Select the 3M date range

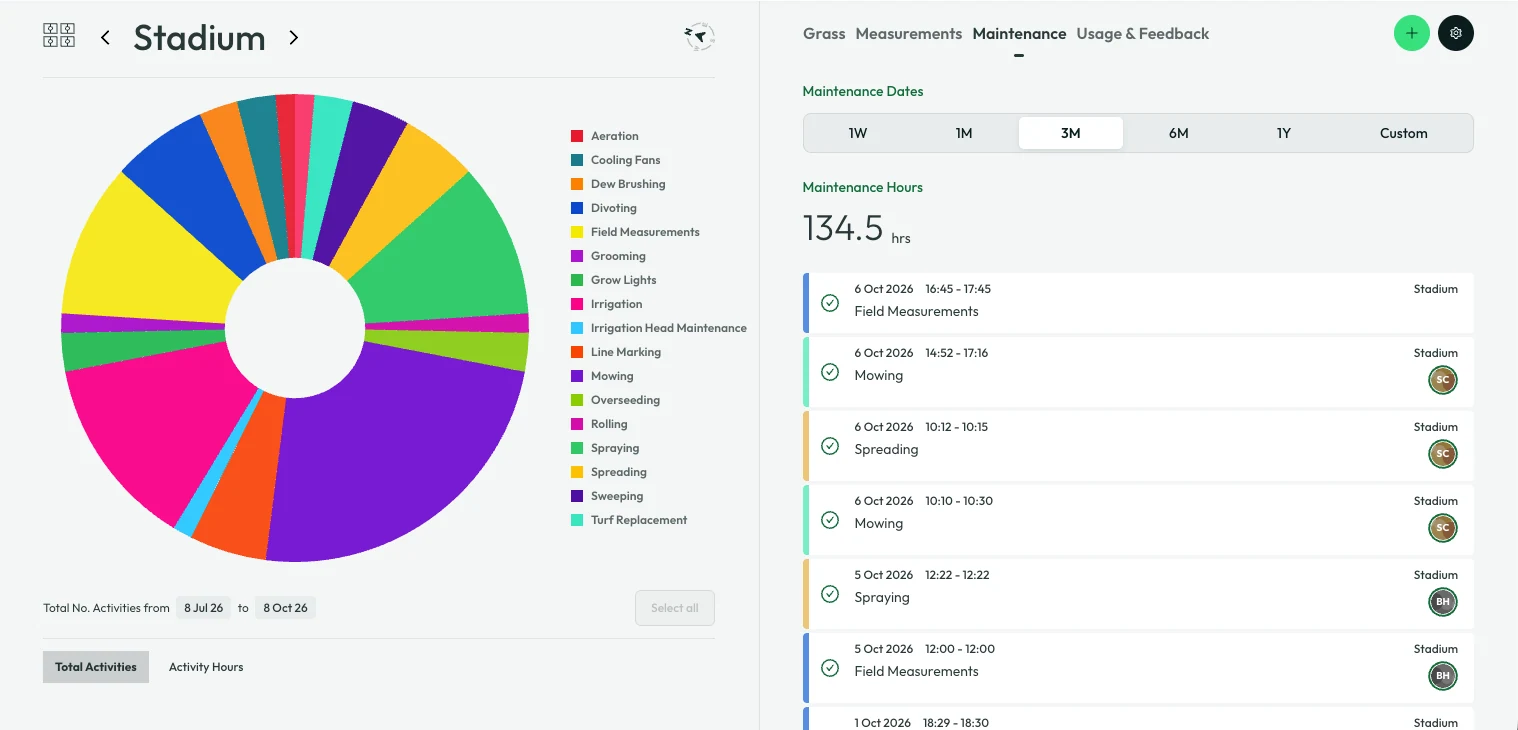click(1071, 133)
